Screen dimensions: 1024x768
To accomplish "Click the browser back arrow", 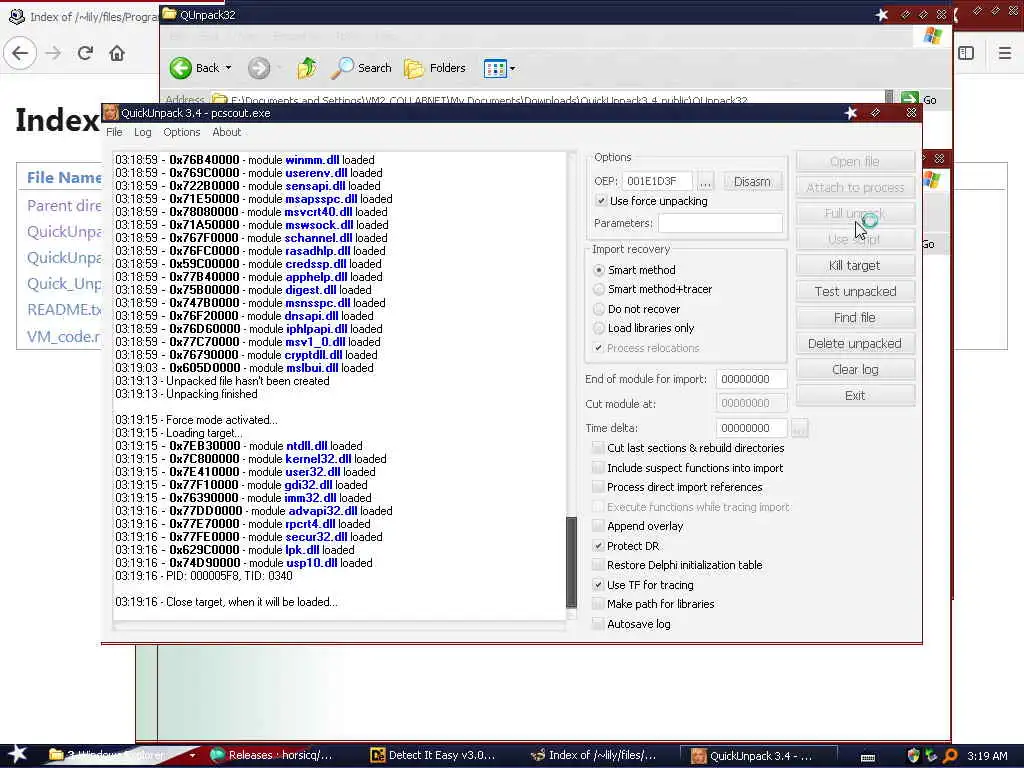I will coord(20,53).
